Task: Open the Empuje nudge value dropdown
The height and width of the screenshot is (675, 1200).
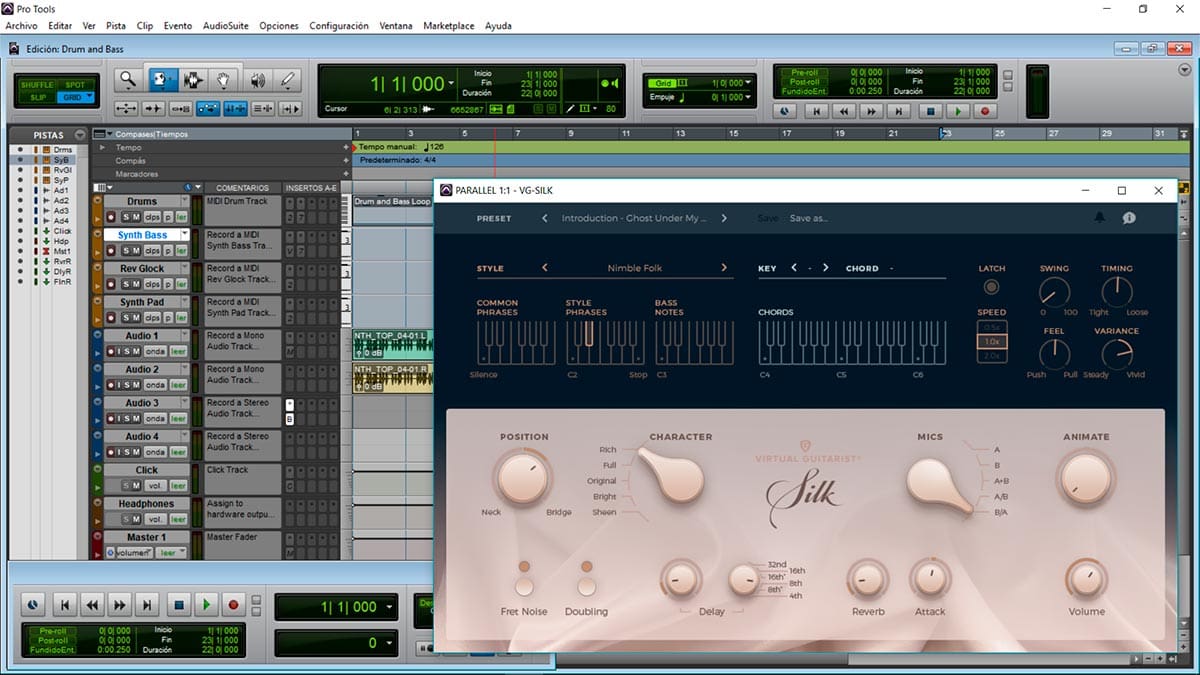Action: click(x=749, y=97)
